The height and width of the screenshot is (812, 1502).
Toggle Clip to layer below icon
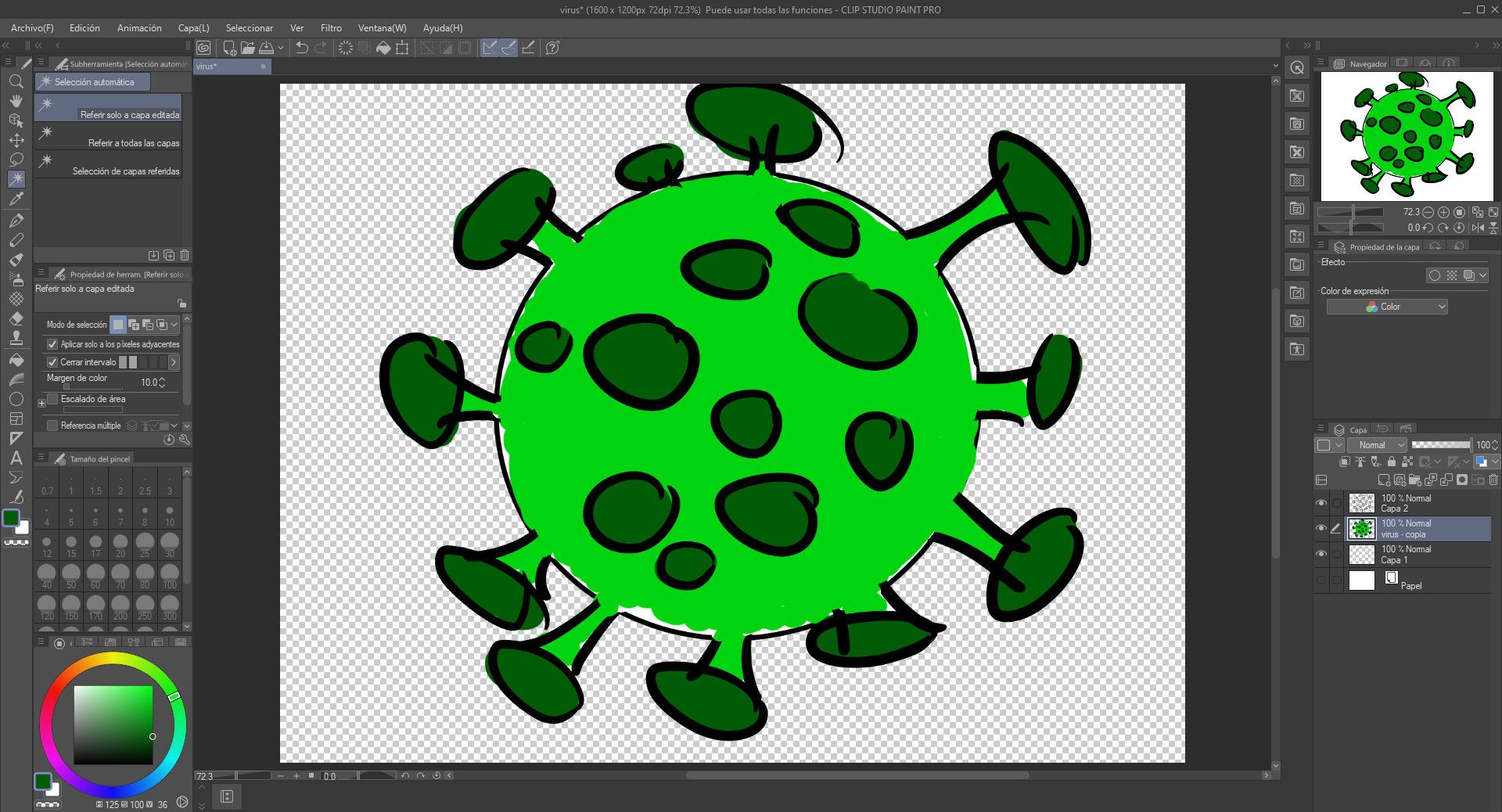pos(1345,462)
